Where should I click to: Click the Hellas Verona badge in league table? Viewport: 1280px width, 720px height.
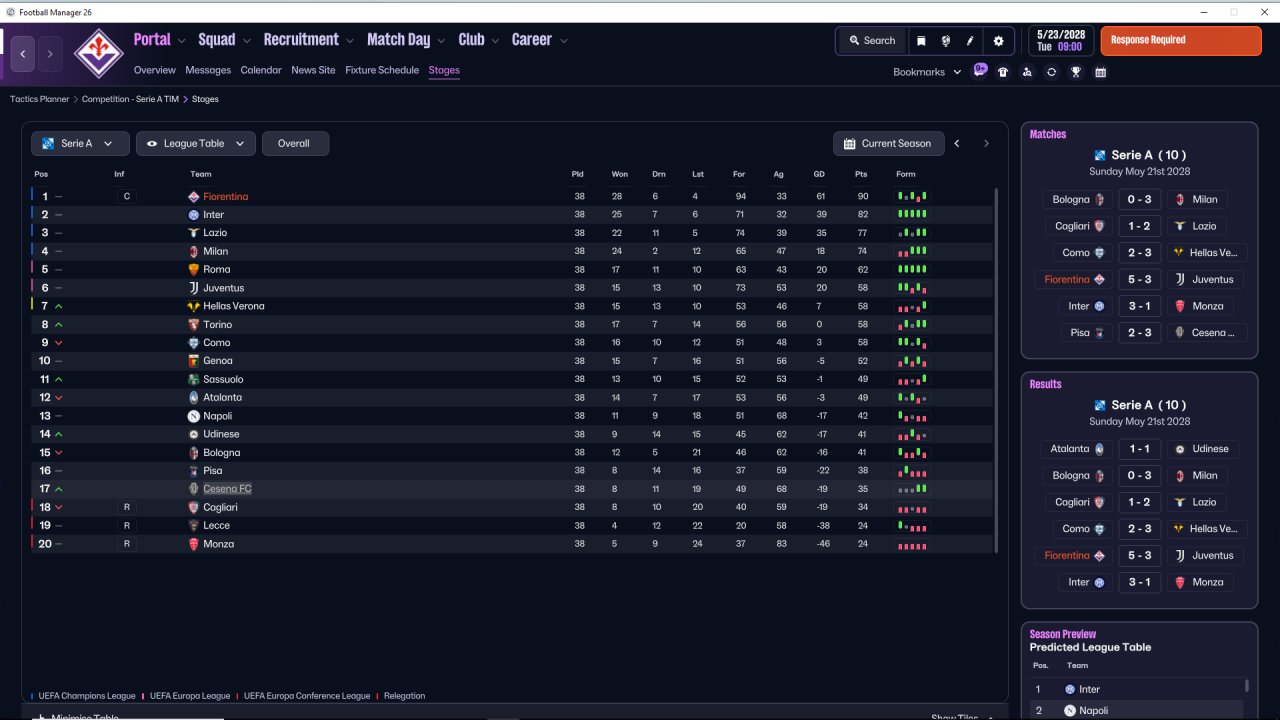[x=194, y=306]
